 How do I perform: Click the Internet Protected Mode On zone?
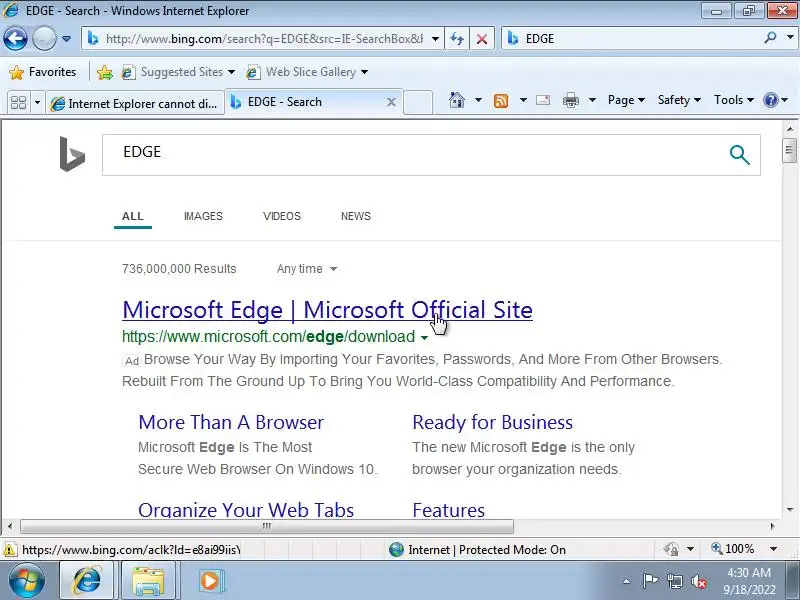pos(477,550)
